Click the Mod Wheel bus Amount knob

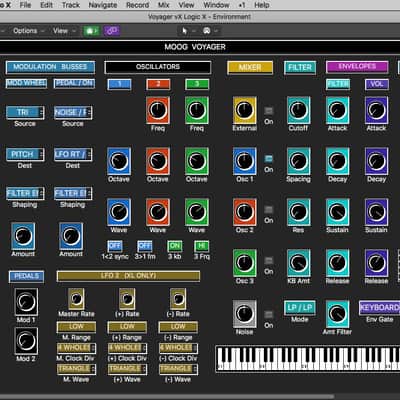pos(23,236)
